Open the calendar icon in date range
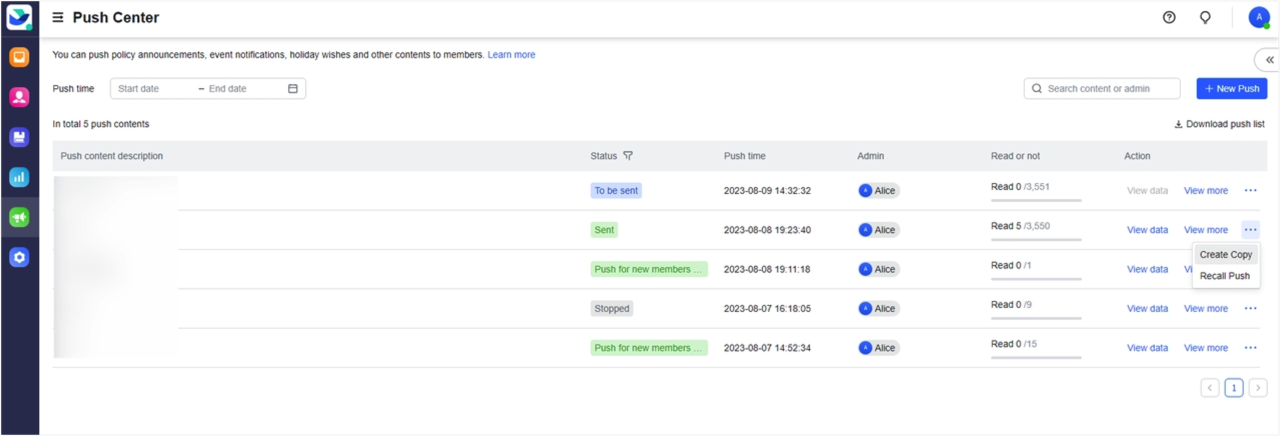1280x436 pixels. (293, 89)
